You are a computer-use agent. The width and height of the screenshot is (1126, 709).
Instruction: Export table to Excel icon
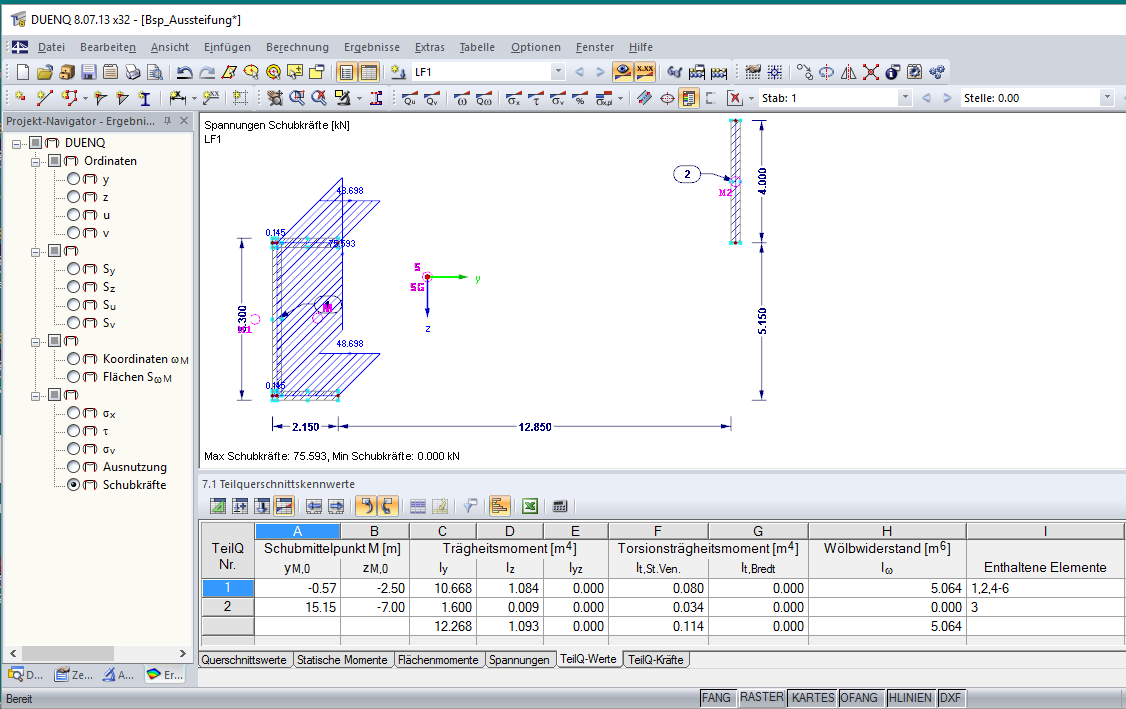pyautogui.click(x=530, y=506)
